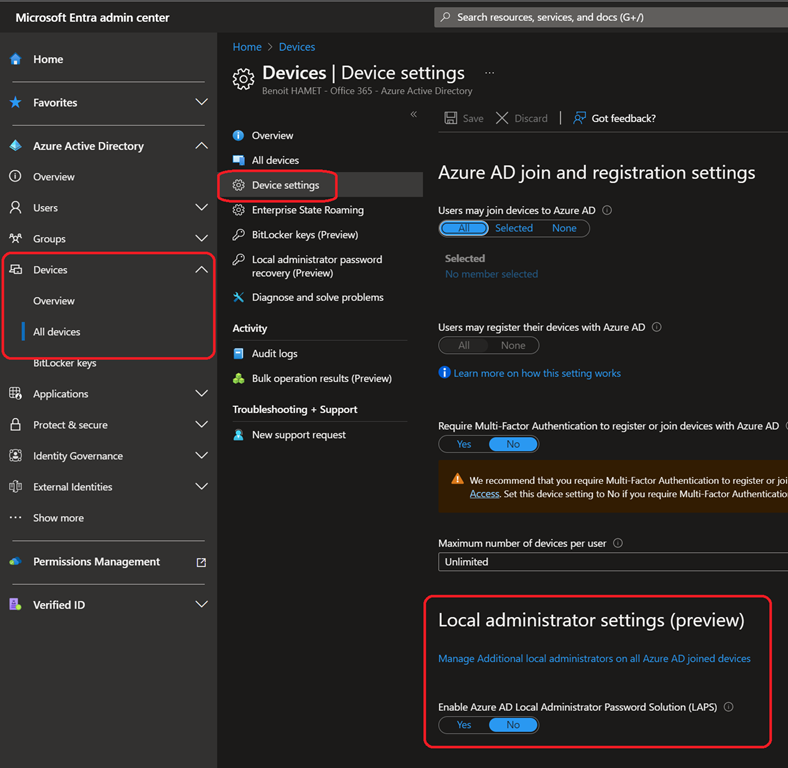Select All devices in the blade menu
The image size is (788, 768).
(x=275, y=160)
